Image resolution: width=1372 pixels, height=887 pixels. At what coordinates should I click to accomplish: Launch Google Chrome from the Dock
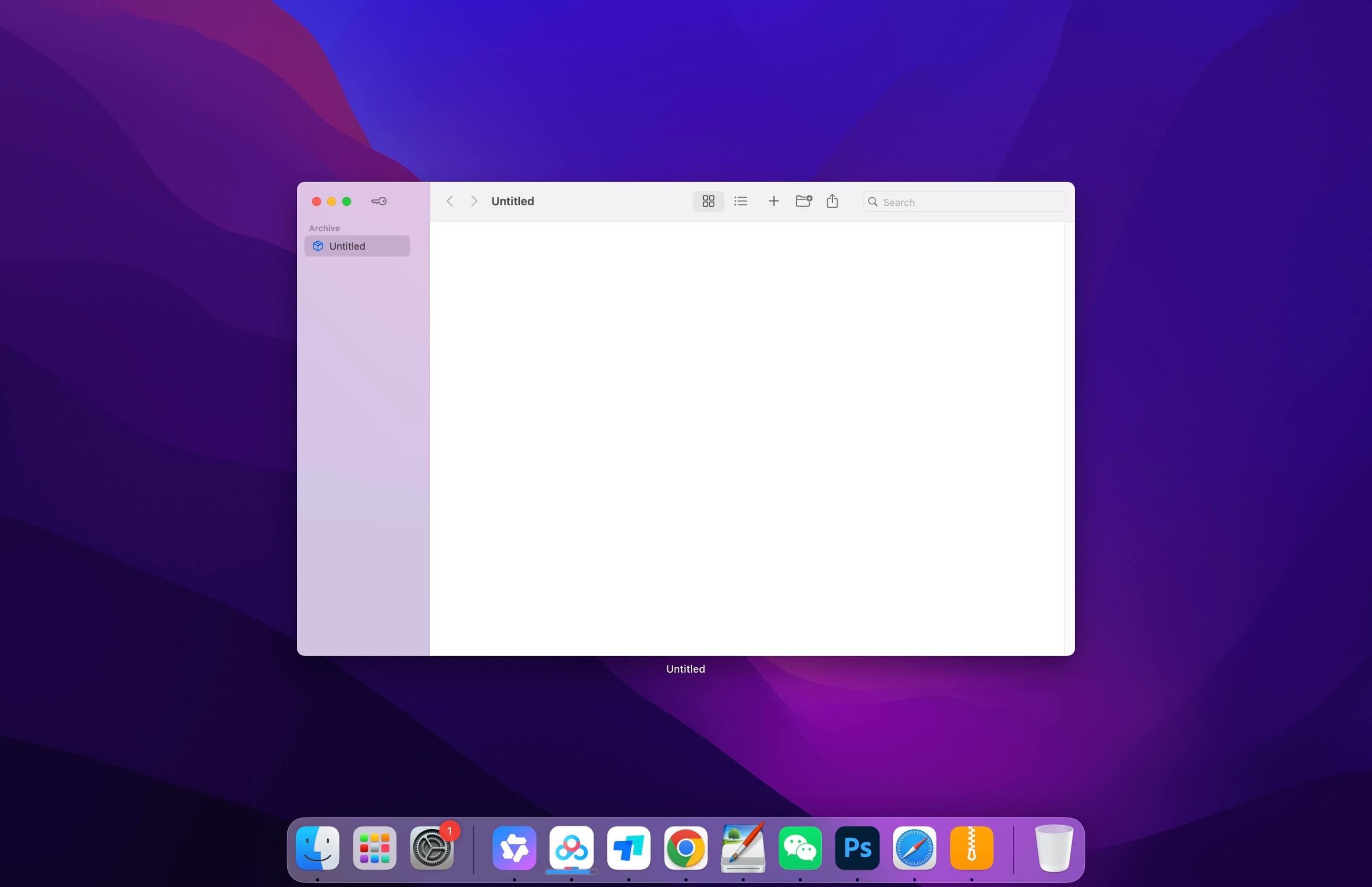[x=686, y=847]
